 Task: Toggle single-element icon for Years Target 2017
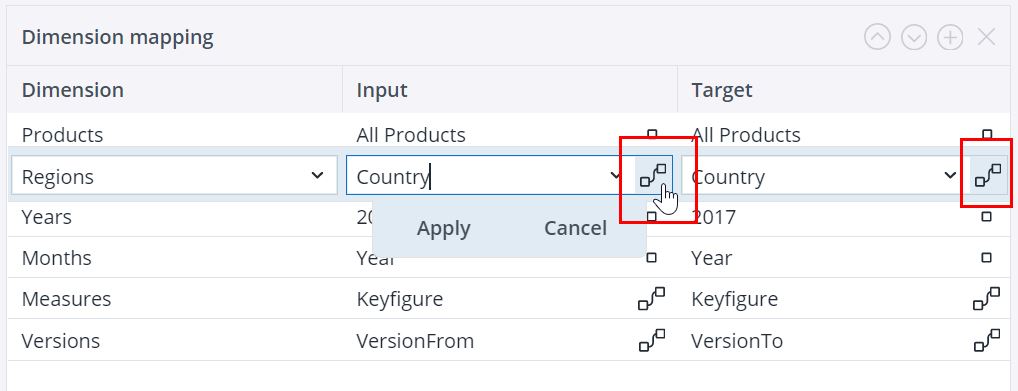pyautogui.click(x=987, y=217)
